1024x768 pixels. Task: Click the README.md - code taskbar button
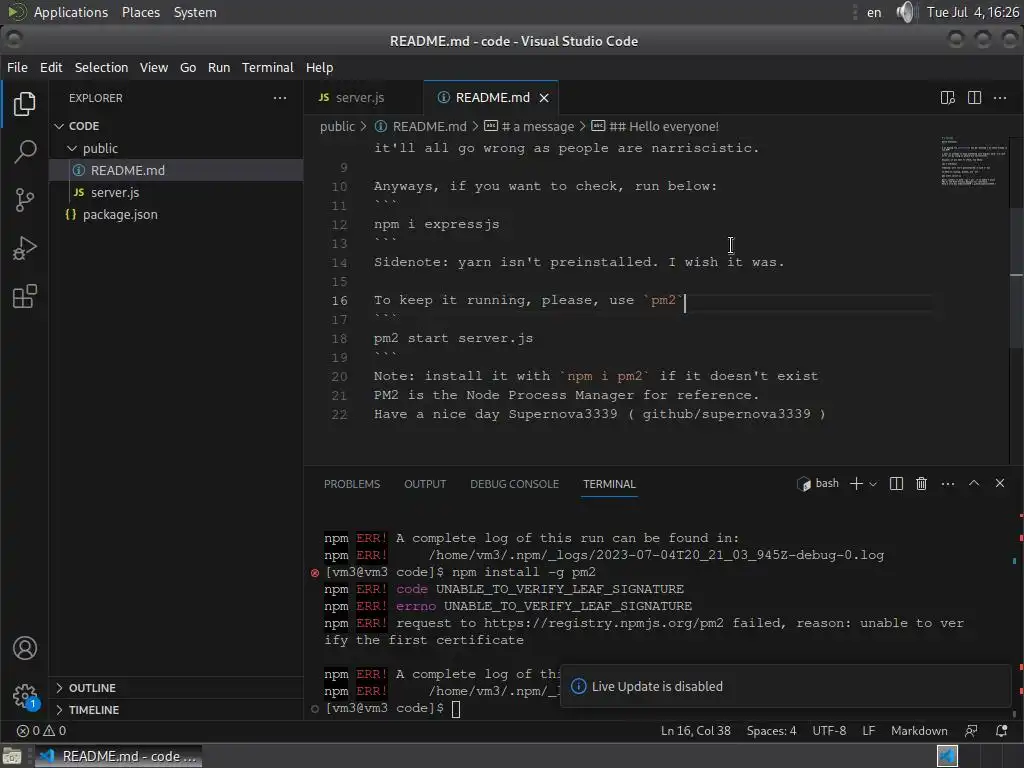(118, 756)
